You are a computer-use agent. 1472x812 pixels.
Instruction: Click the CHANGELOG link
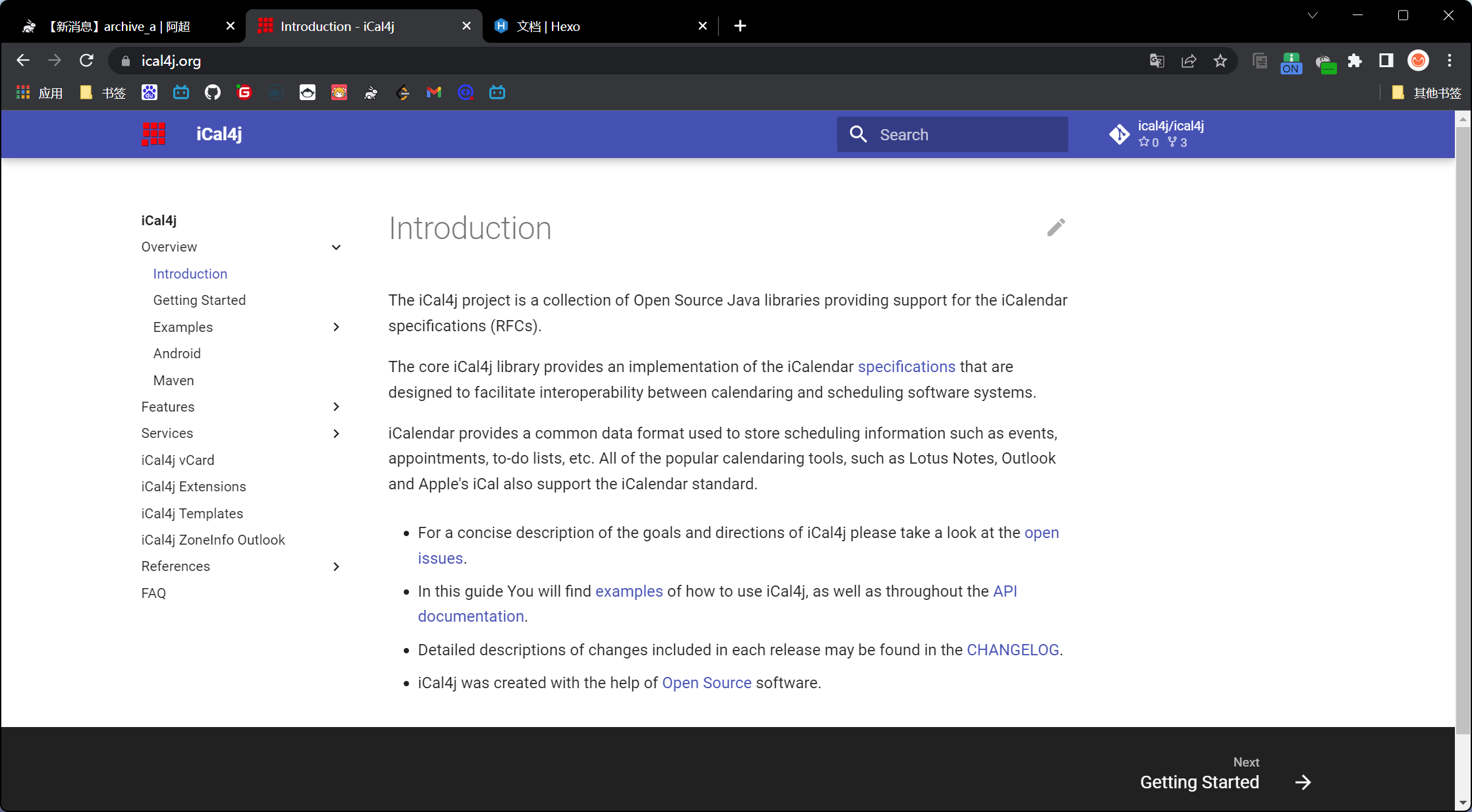[1012, 650]
